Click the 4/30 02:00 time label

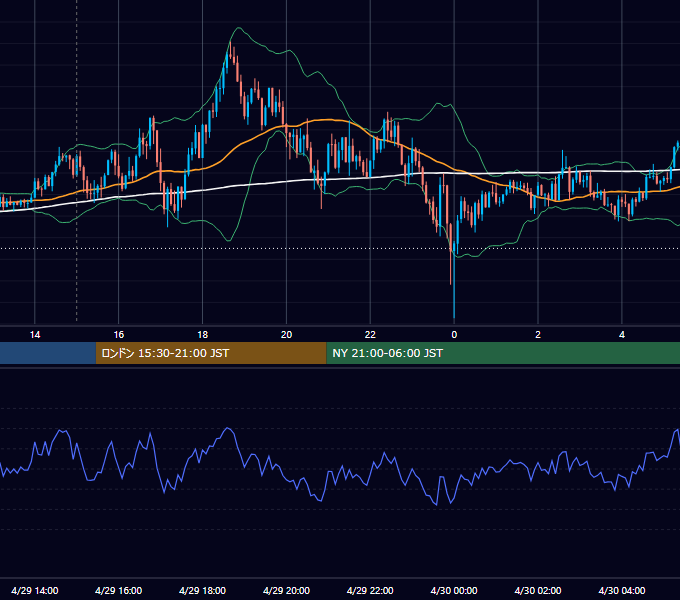tap(538, 590)
